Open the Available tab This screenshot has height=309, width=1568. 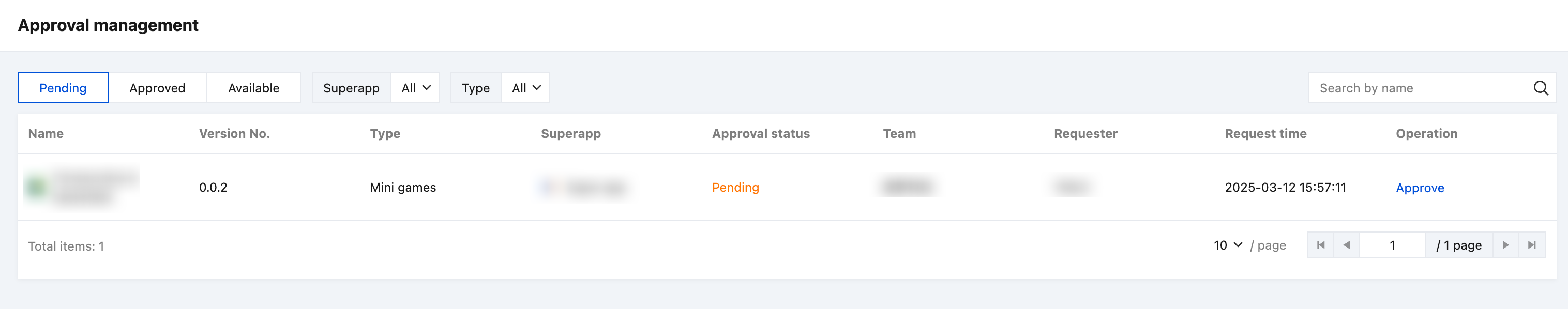coord(253,88)
